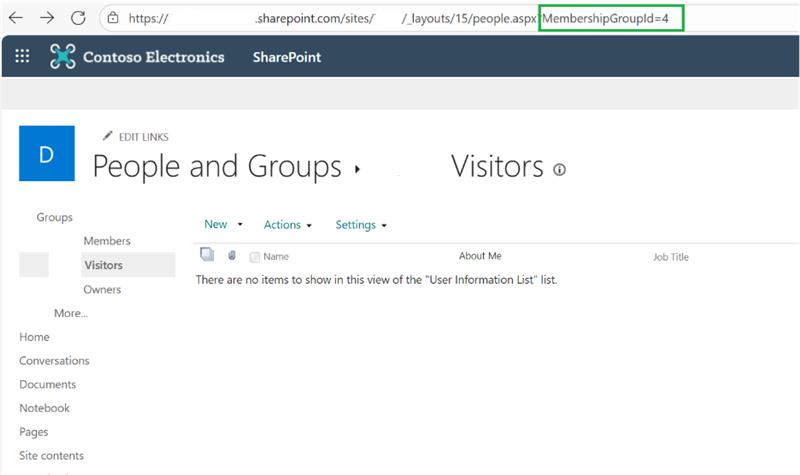Open Pages in left navigation

click(x=34, y=432)
